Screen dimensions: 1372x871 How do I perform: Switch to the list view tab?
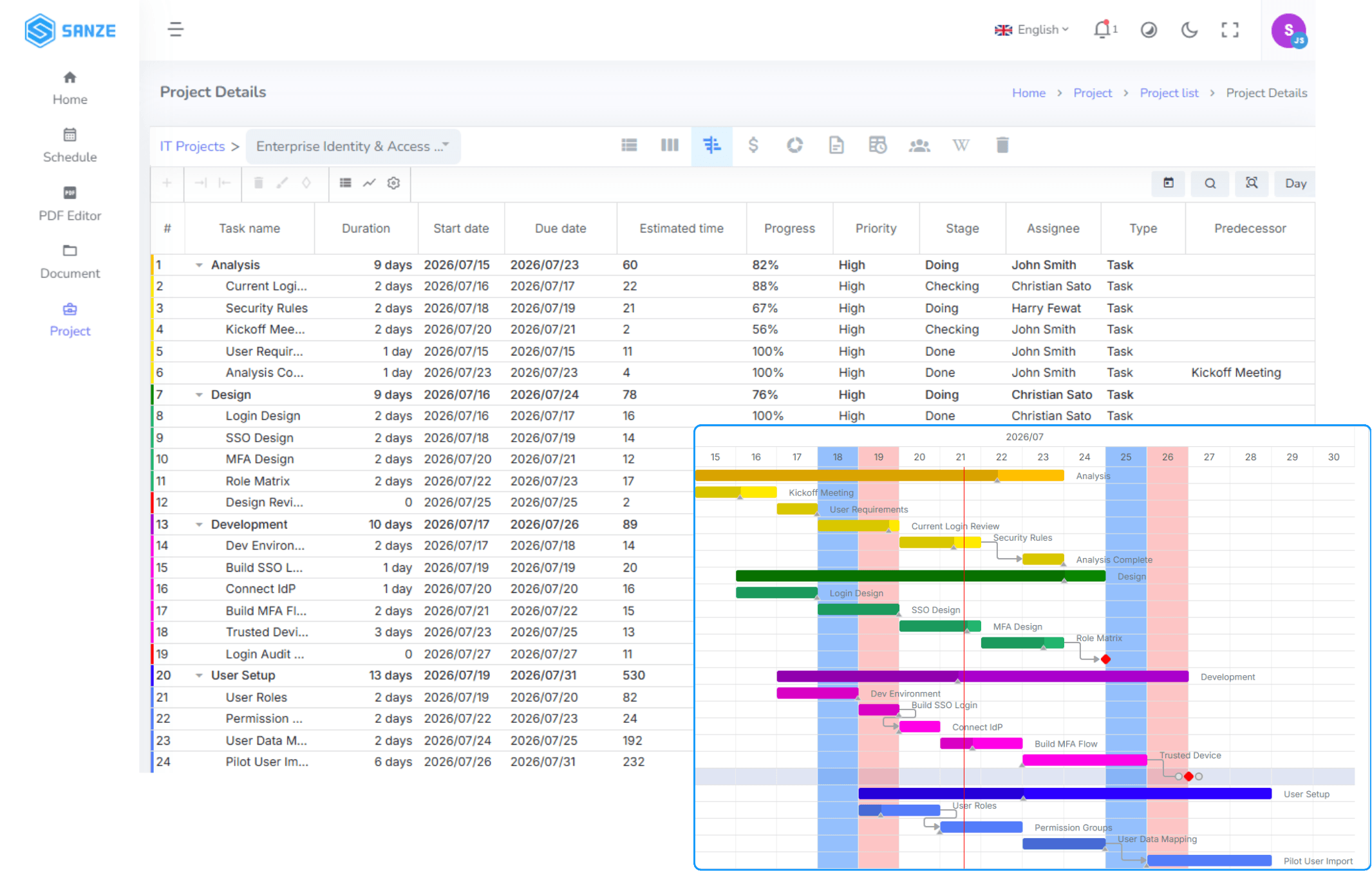(629, 145)
